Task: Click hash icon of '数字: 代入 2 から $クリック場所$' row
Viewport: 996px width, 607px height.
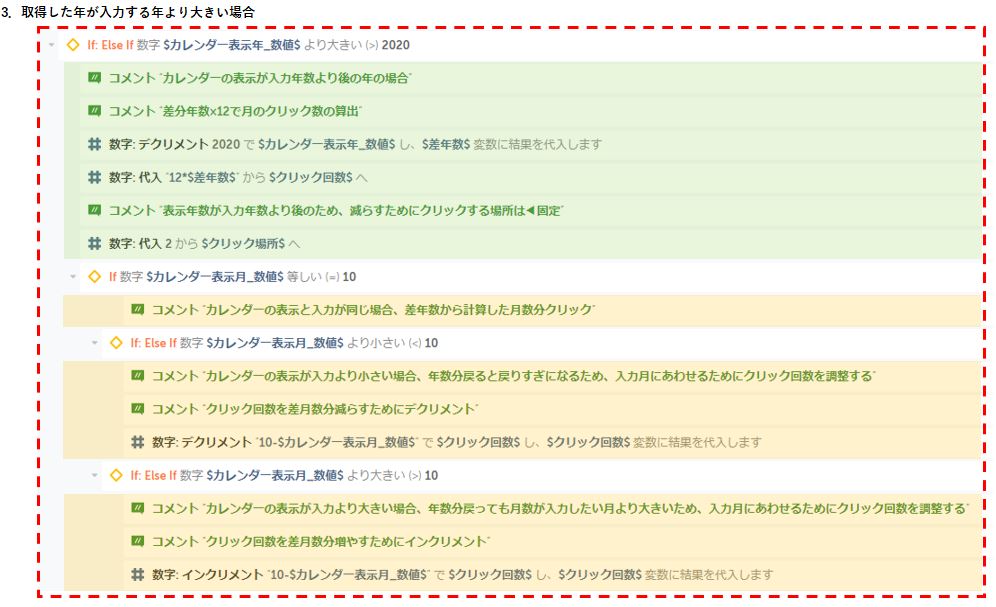Action: pyautogui.click(x=94, y=243)
